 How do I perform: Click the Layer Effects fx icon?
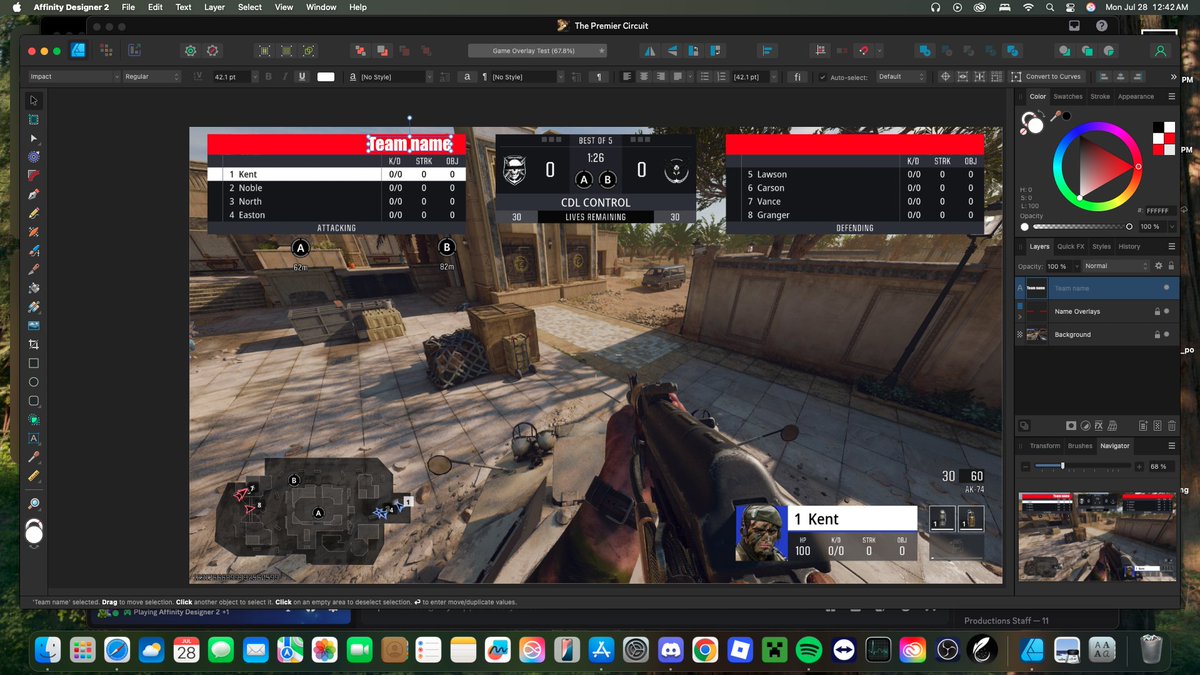(x=1101, y=425)
